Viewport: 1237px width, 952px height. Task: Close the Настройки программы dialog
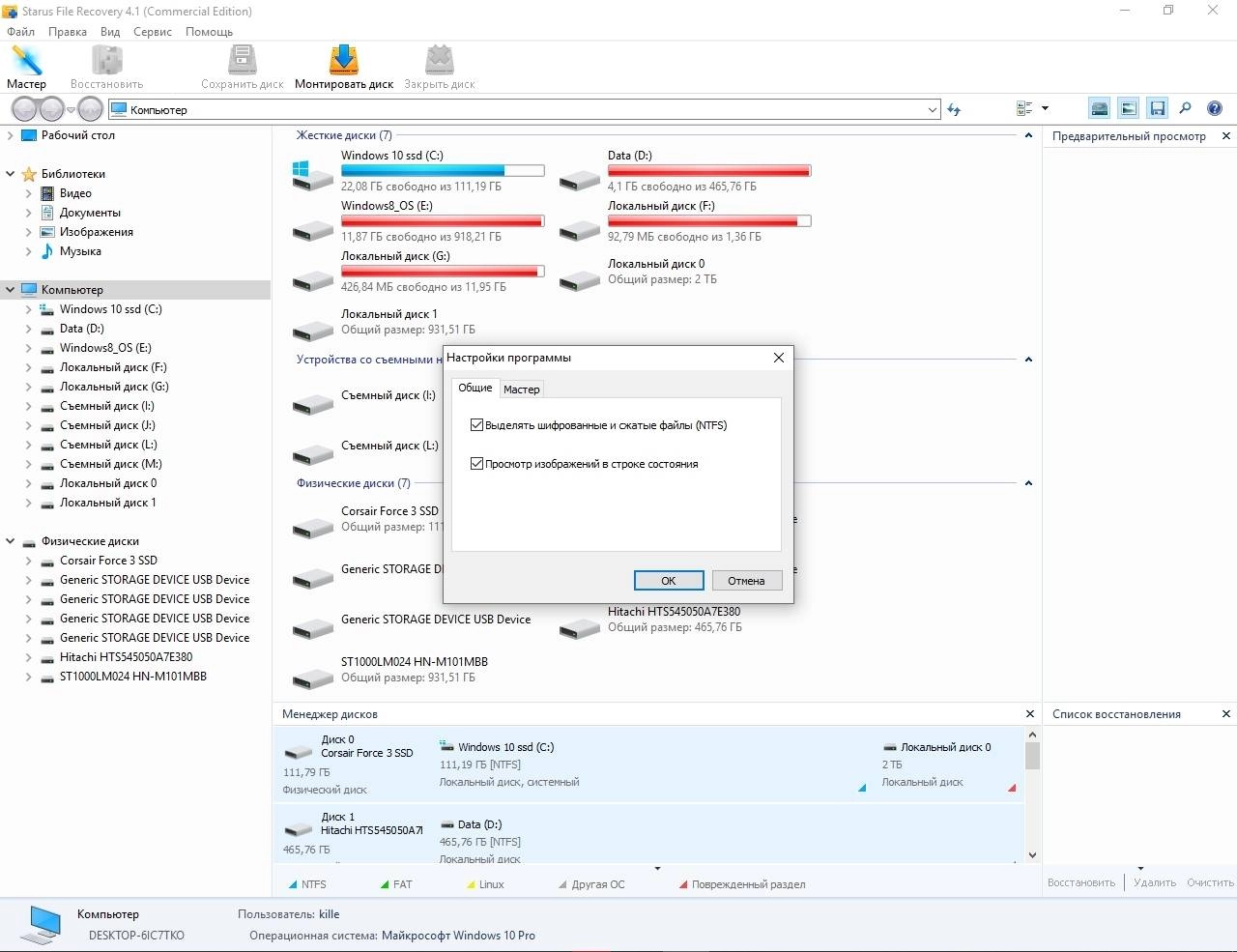[779, 358]
